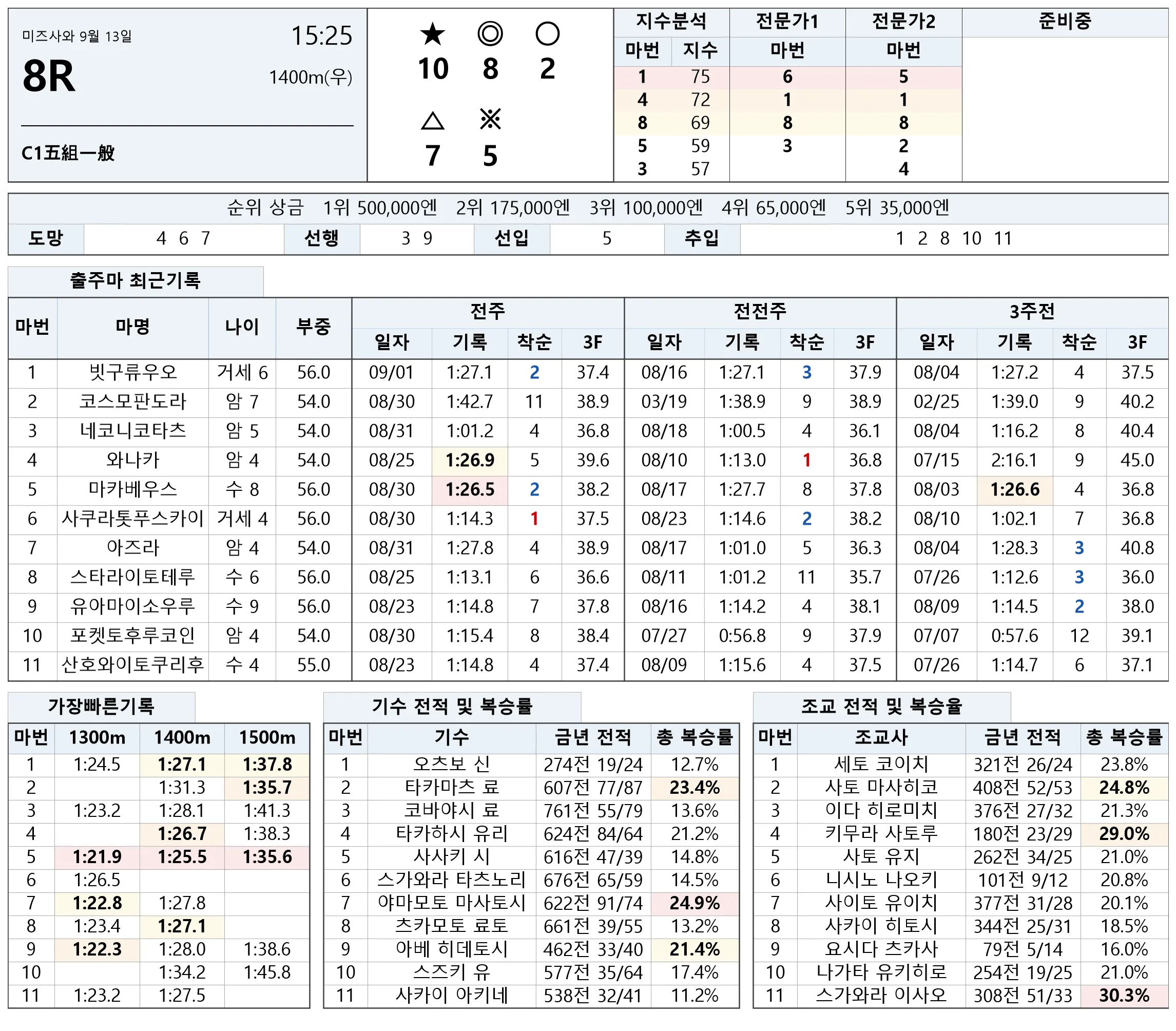Click the double circle pick symbol
The width and height of the screenshot is (1176, 1031).
490,34
